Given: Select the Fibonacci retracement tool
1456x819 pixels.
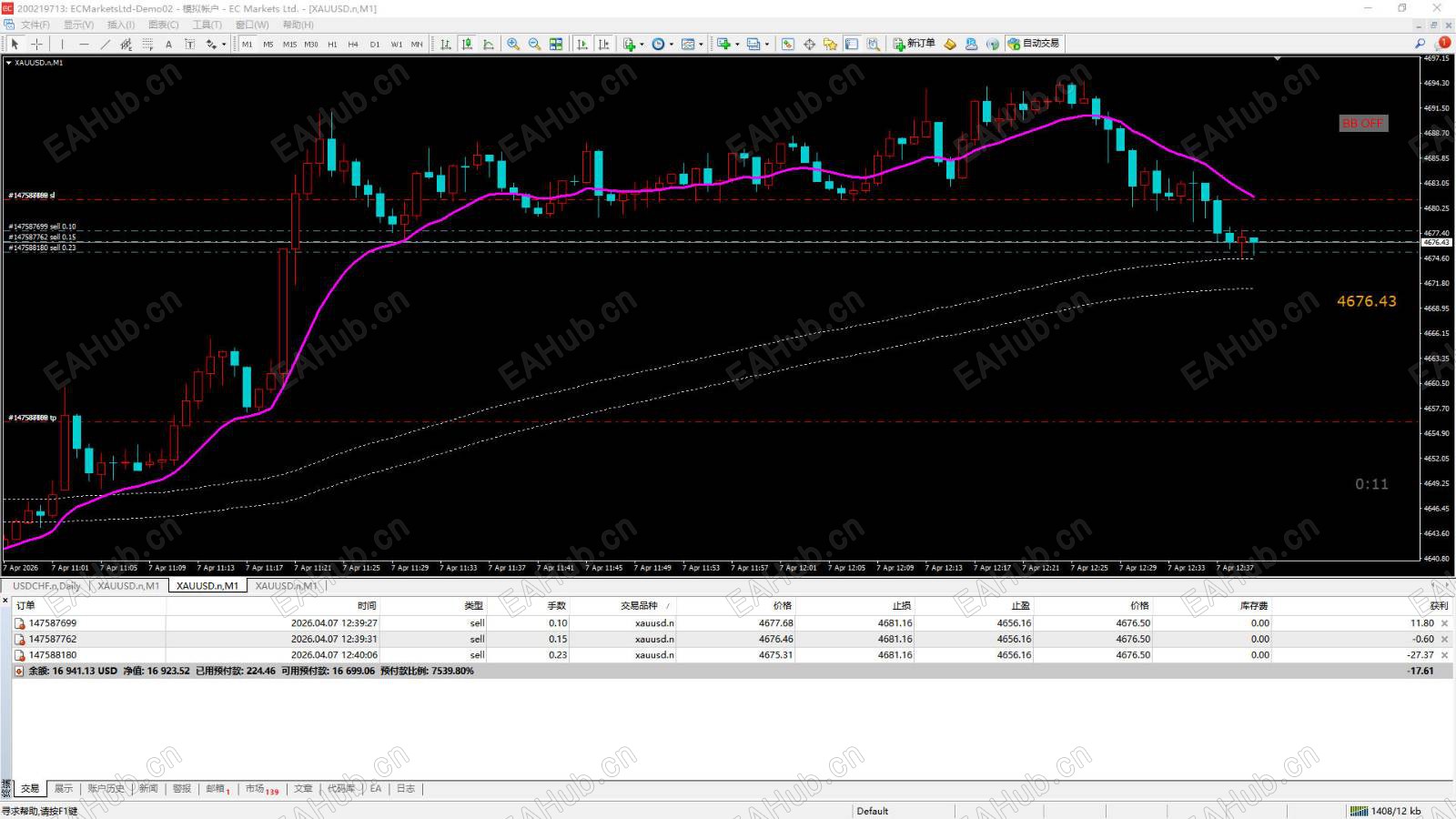Looking at the screenshot, I should (x=147, y=44).
